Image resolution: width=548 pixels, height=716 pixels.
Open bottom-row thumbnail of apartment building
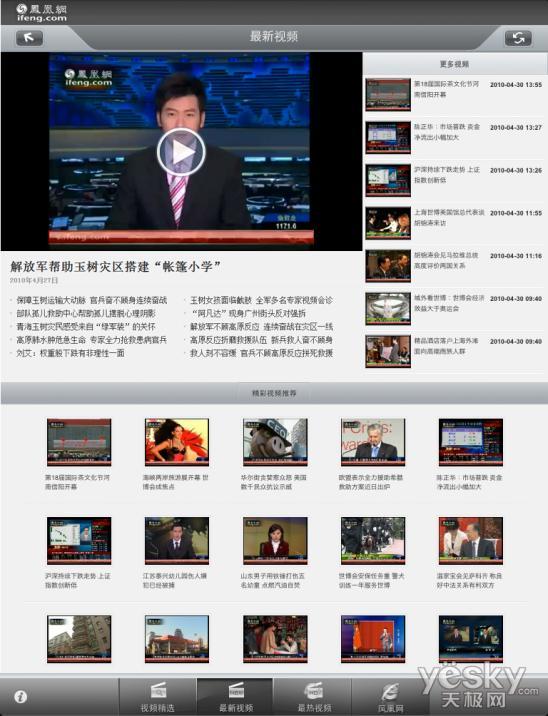[79, 639]
